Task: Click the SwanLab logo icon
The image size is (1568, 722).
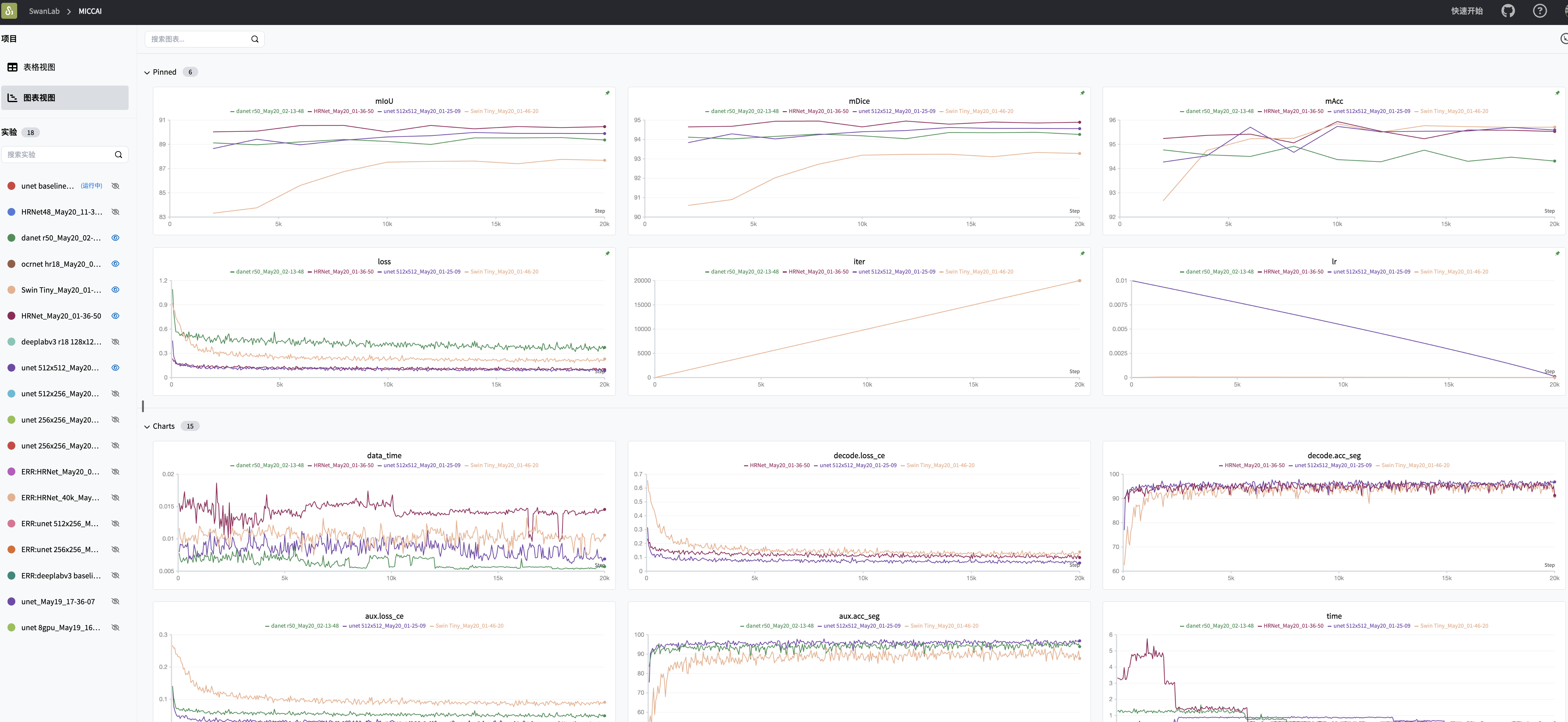Action: (x=9, y=11)
